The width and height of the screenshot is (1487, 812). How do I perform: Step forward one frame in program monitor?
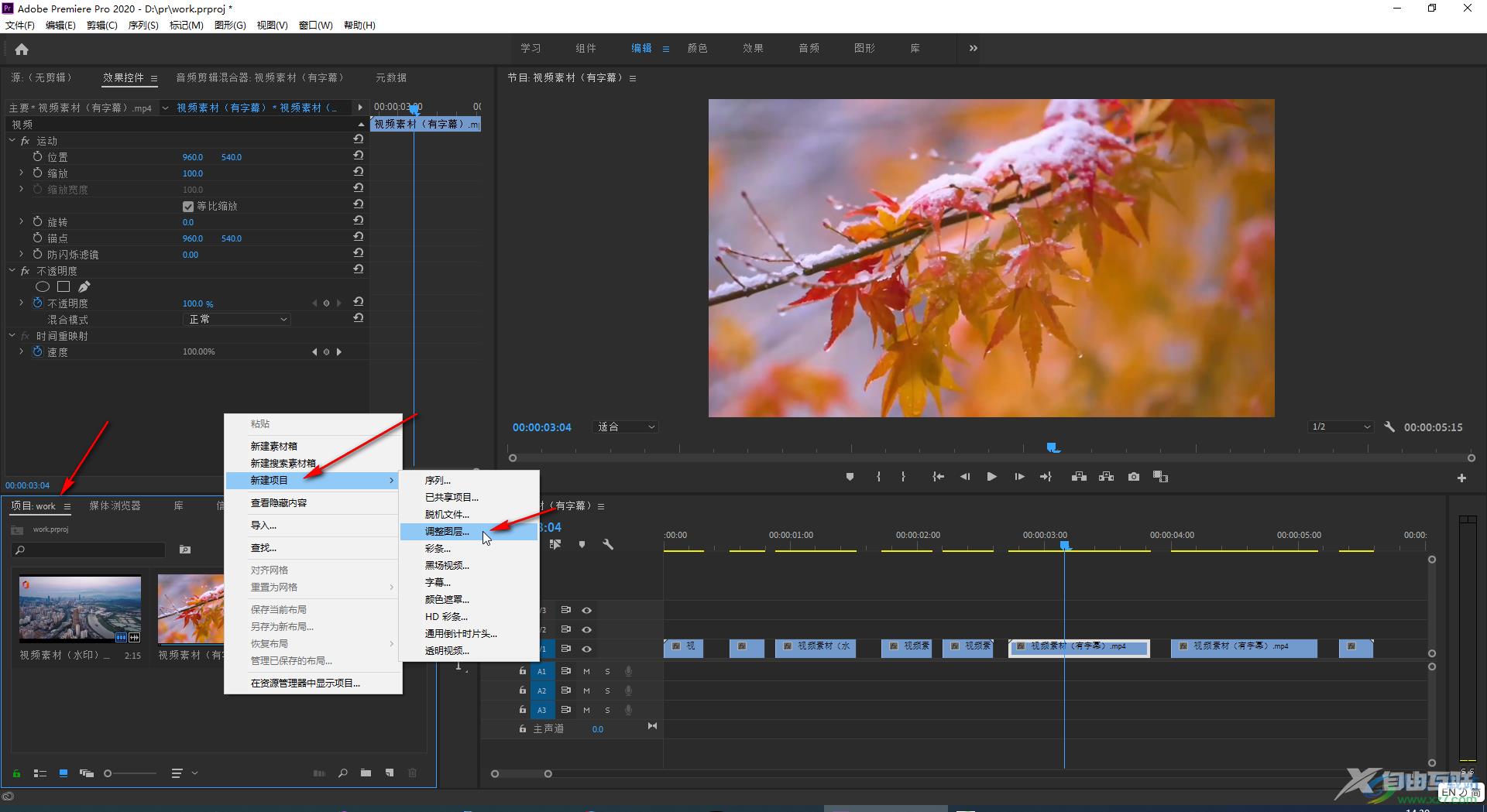[1019, 477]
